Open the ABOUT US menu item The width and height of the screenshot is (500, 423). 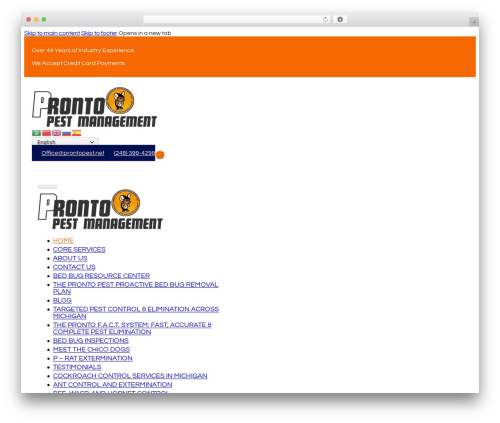[70, 258]
